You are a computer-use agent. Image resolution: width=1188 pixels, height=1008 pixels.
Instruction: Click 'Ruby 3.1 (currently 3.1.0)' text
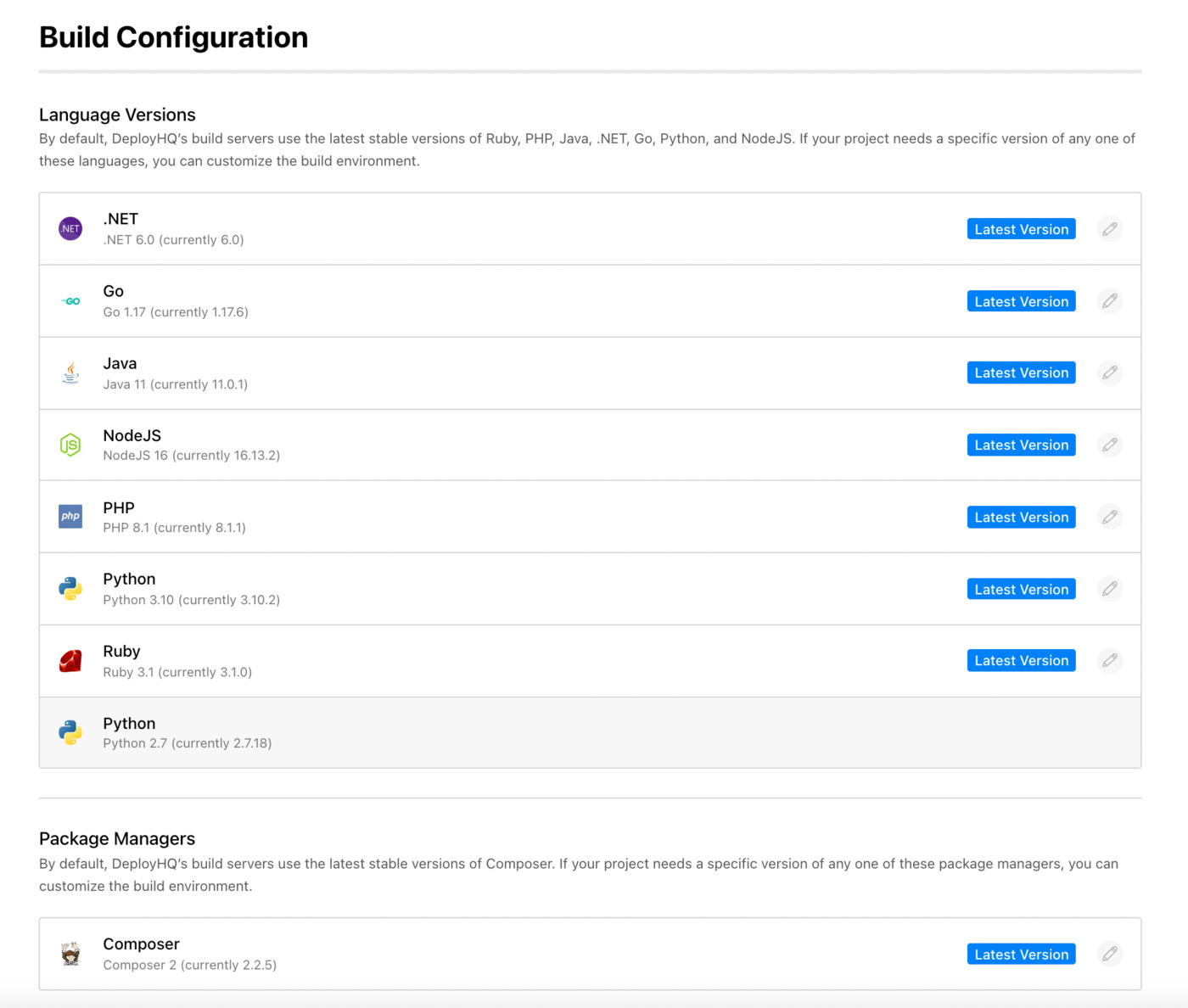tap(177, 672)
